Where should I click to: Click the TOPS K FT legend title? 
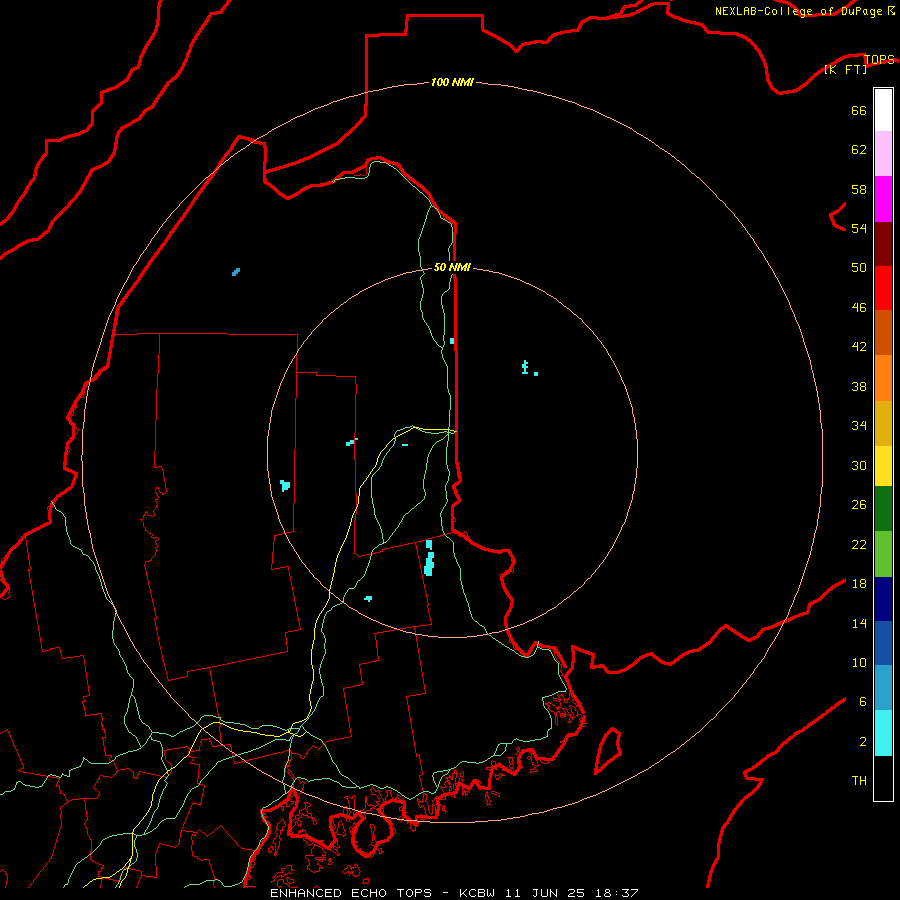tap(859, 64)
